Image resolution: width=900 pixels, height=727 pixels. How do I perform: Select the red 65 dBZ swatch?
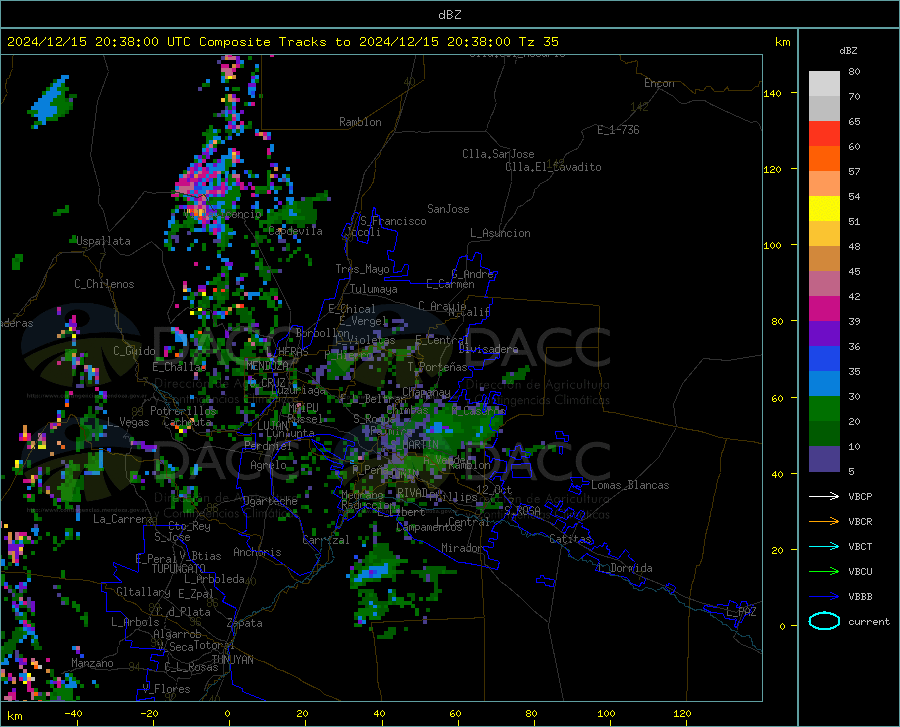click(824, 134)
